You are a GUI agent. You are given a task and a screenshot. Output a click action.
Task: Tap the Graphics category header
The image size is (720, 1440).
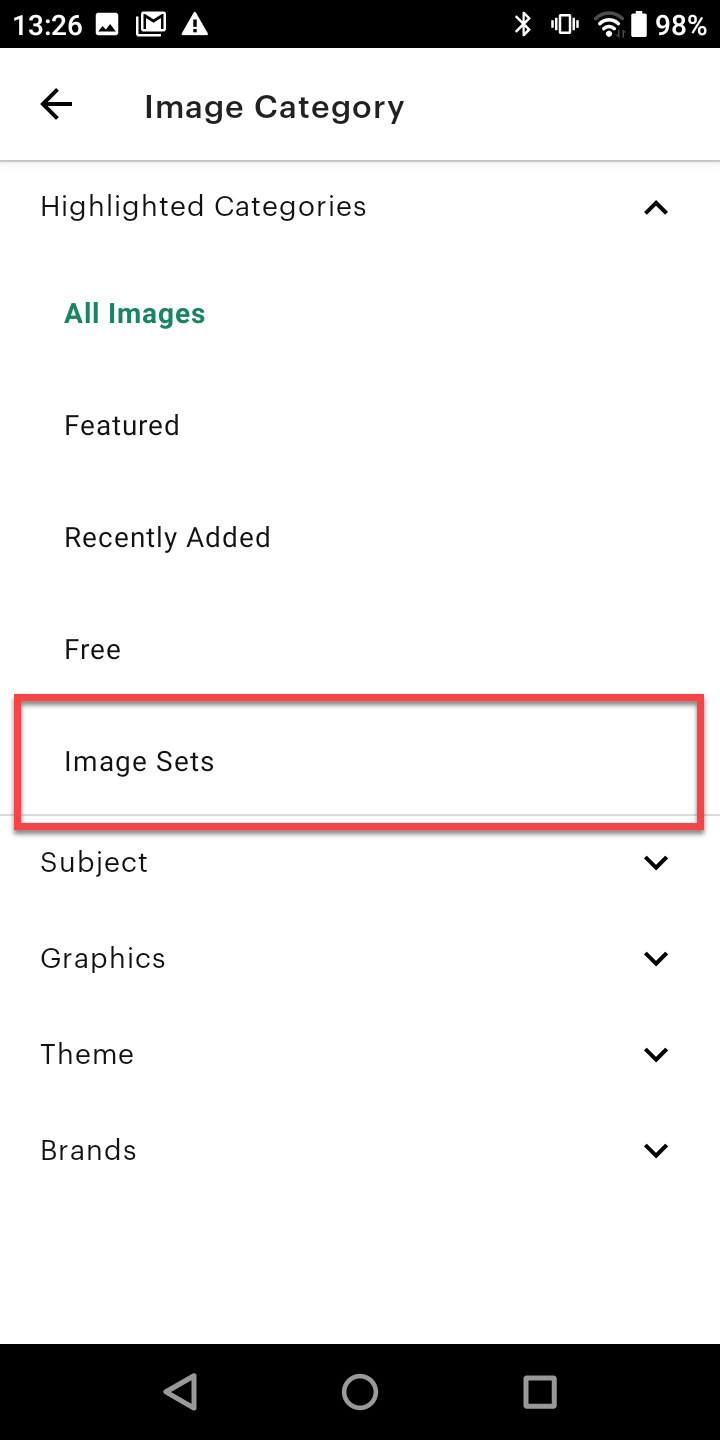pos(103,959)
